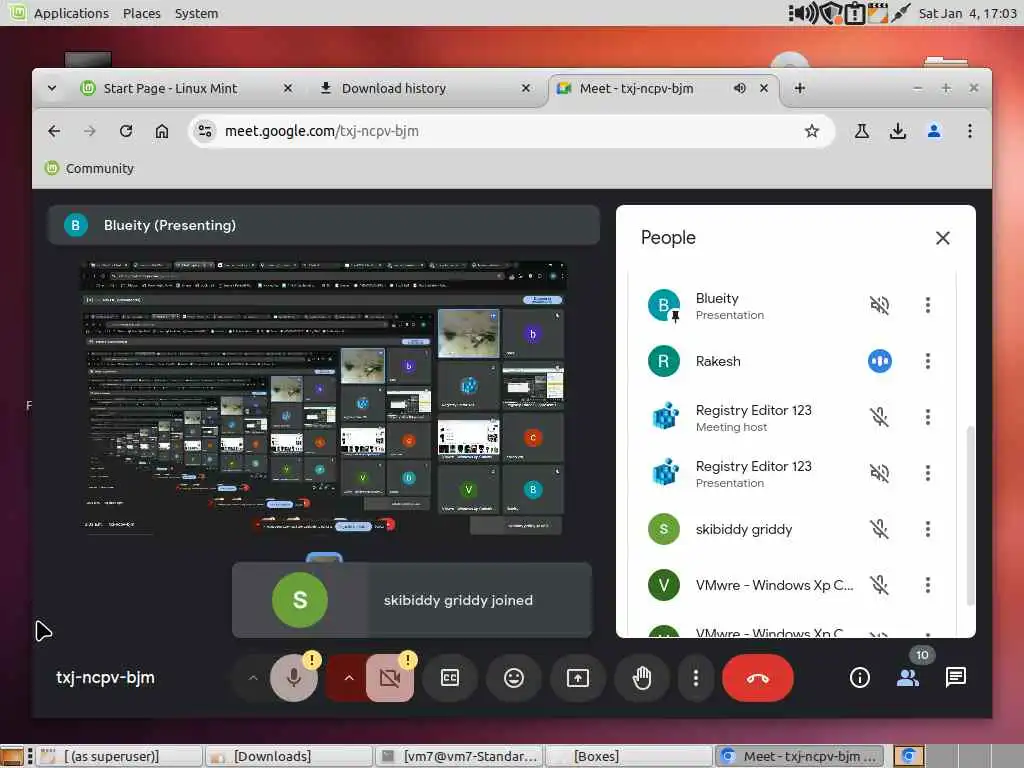Click Blueity presentation thumbnail
The height and width of the screenshot is (768, 1024).
pos(323,398)
